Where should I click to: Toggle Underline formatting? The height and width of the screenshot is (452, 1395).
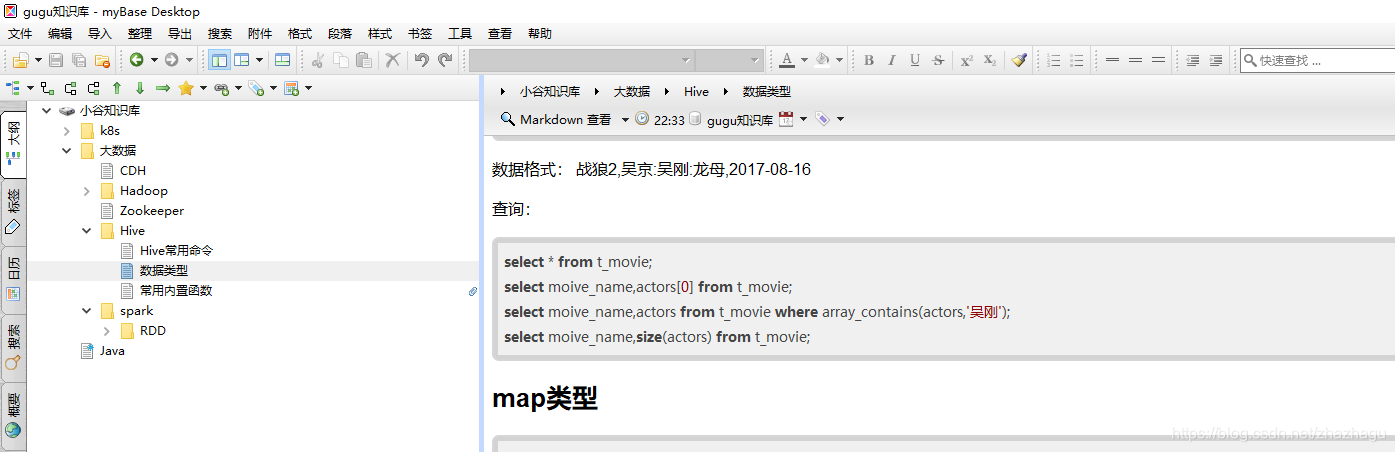click(915, 60)
